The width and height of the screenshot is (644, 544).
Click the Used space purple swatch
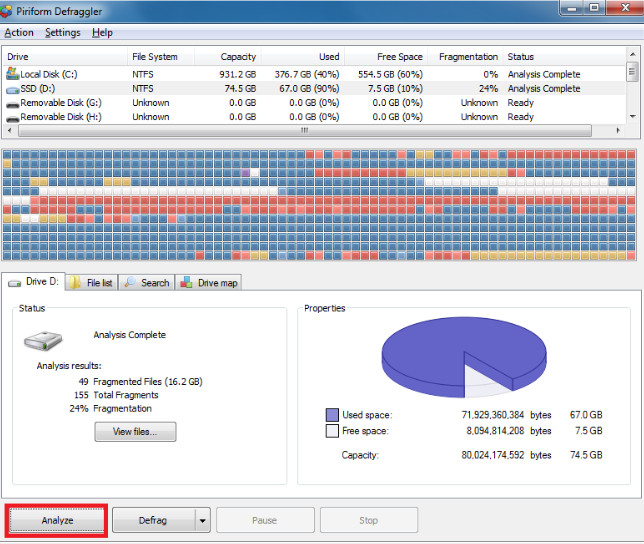pyautogui.click(x=332, y=415)
